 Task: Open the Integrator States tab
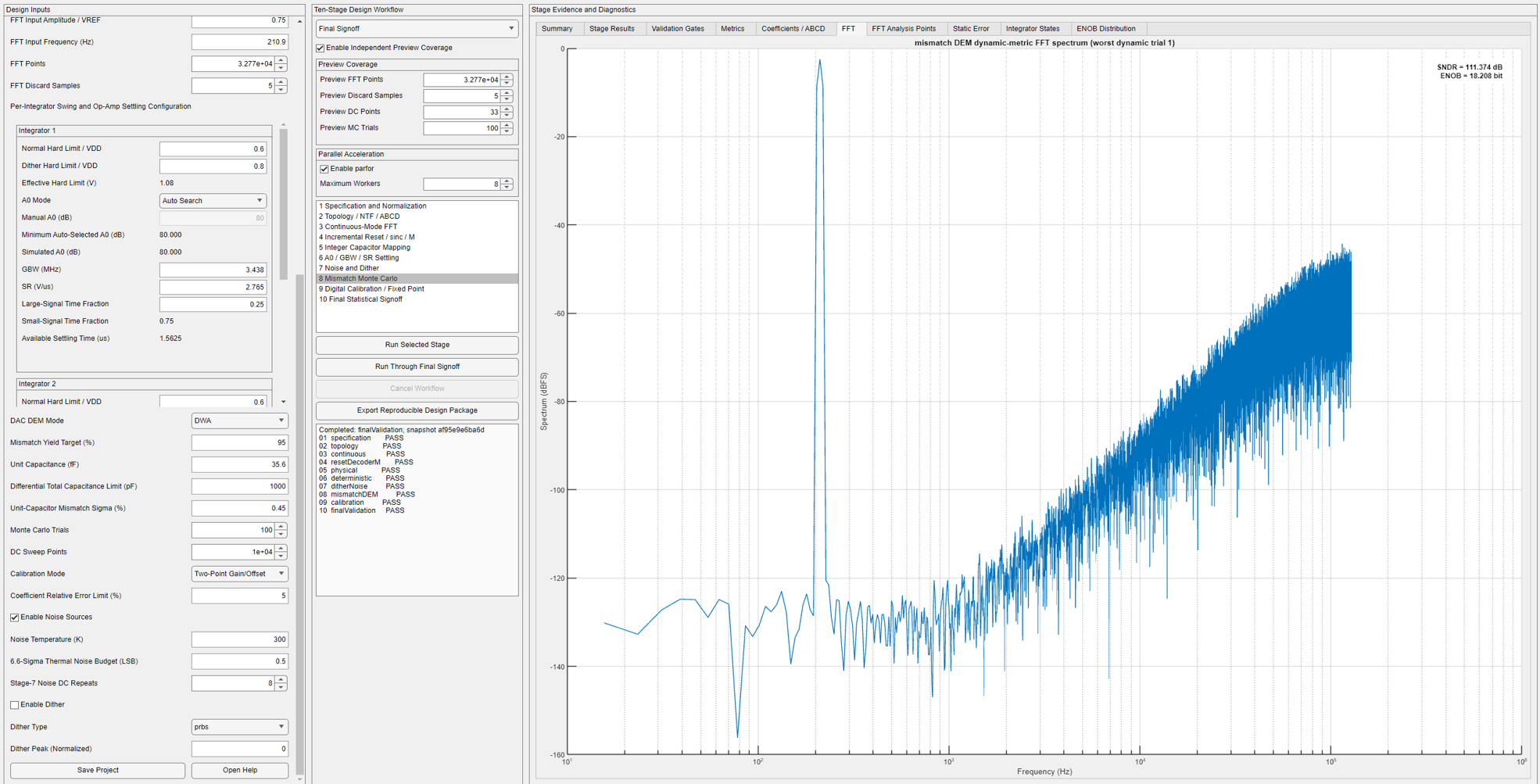point(1033,29)
